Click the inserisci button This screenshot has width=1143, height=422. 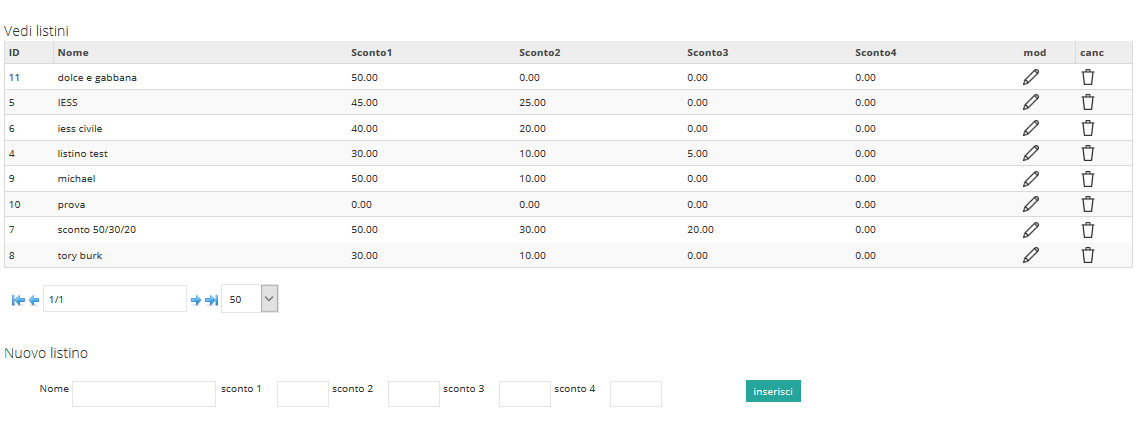[x=773, y=391]
